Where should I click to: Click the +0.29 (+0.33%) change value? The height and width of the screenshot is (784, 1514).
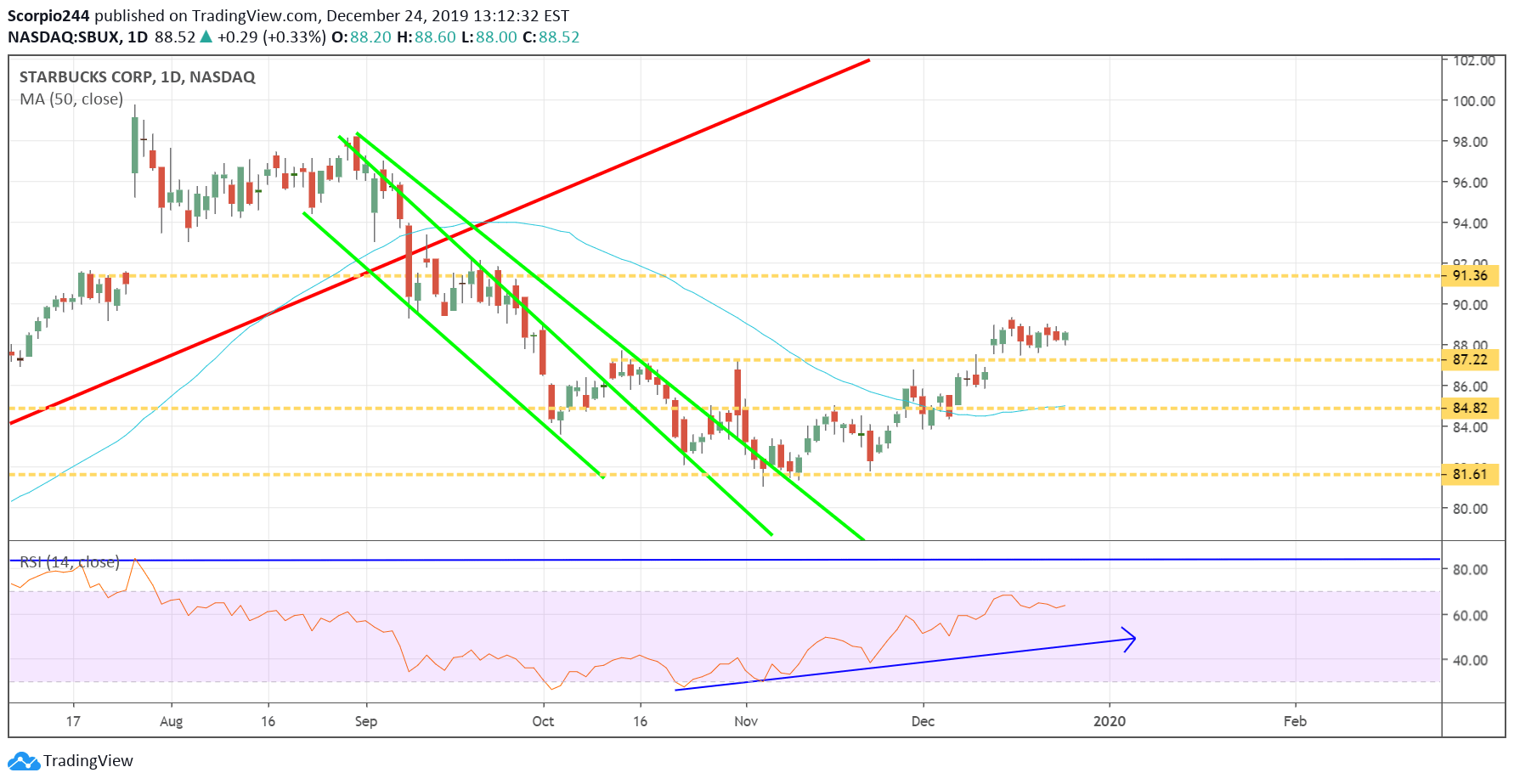[x=271, y=37]
